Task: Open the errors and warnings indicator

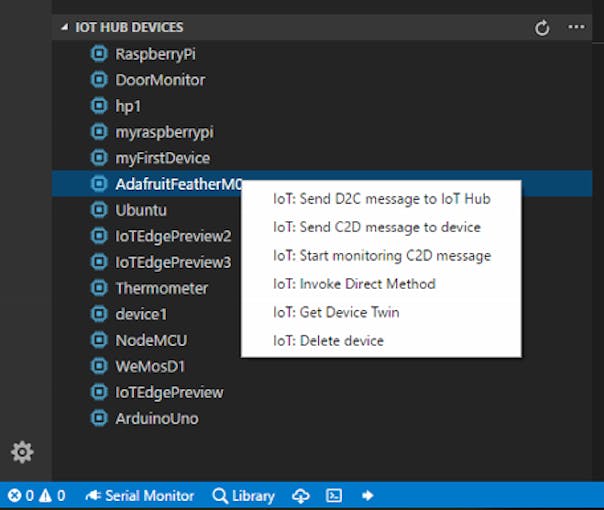Action: tap(37, 496)
